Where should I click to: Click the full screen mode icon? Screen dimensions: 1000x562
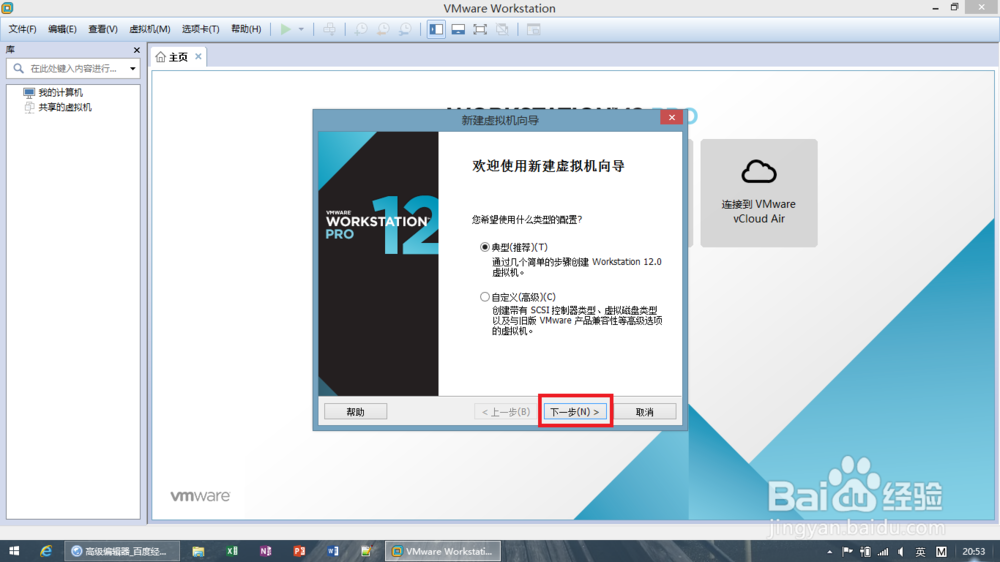point(480,29)
